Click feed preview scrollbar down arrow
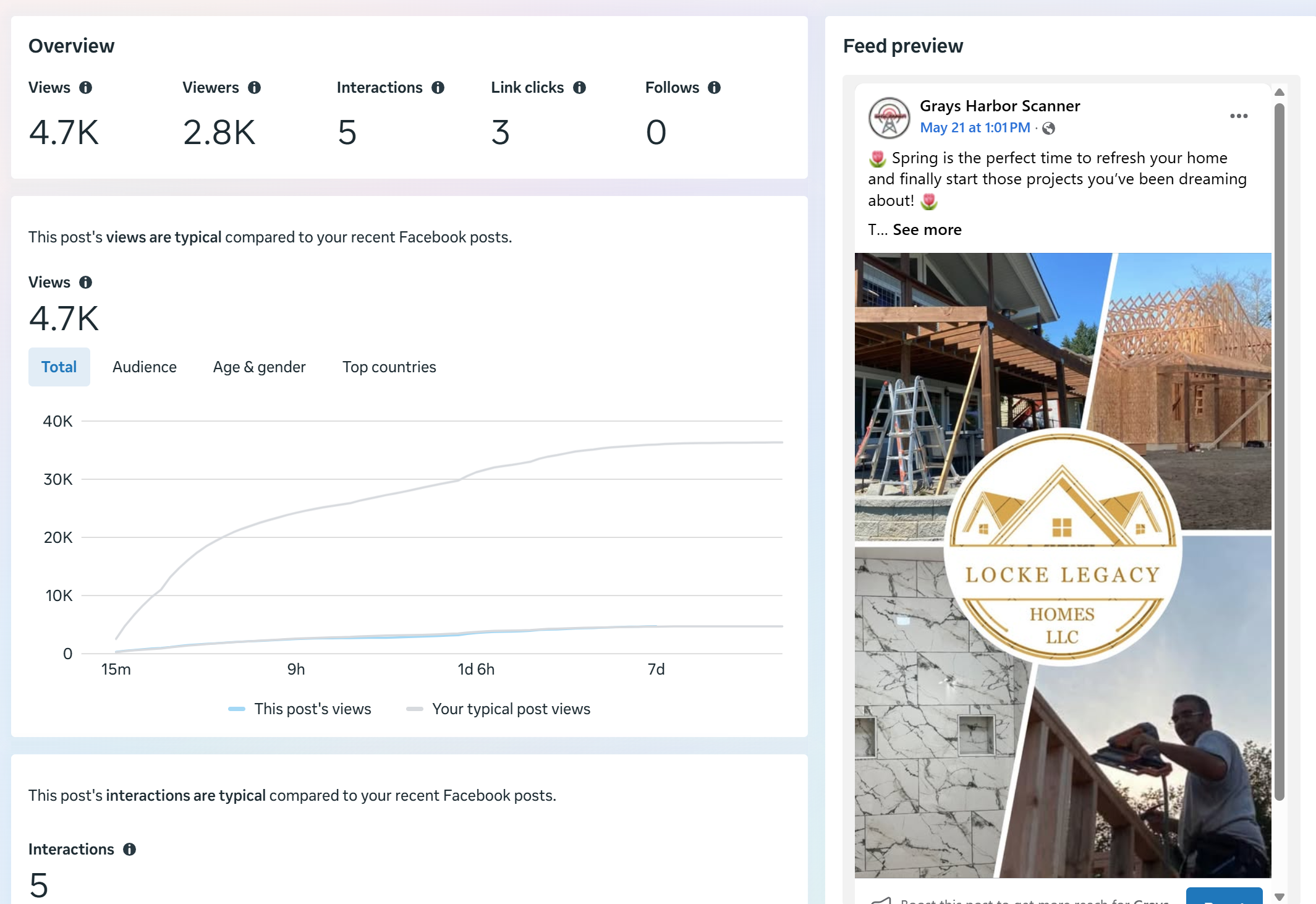The width and height of the screenshot is (1316, 904). [x=1280, y=897]
